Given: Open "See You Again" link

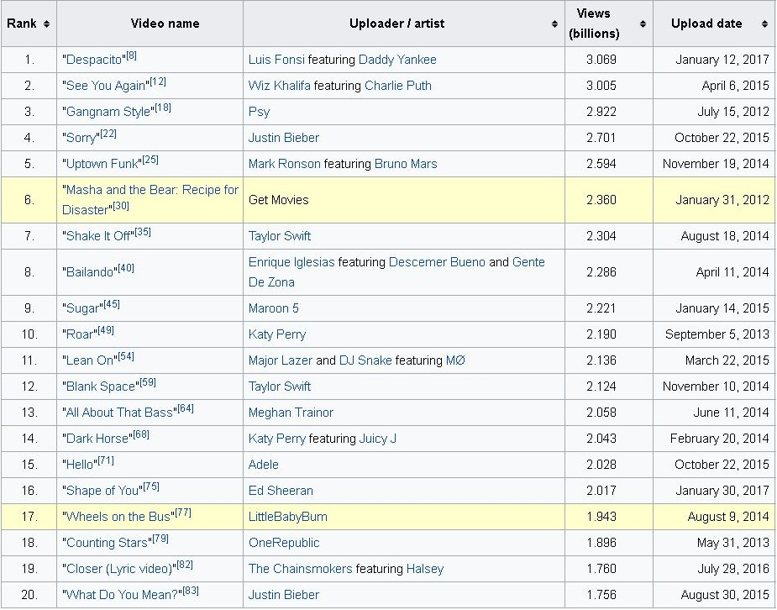Looking at the screenshot, I should [x=106, y=86].
